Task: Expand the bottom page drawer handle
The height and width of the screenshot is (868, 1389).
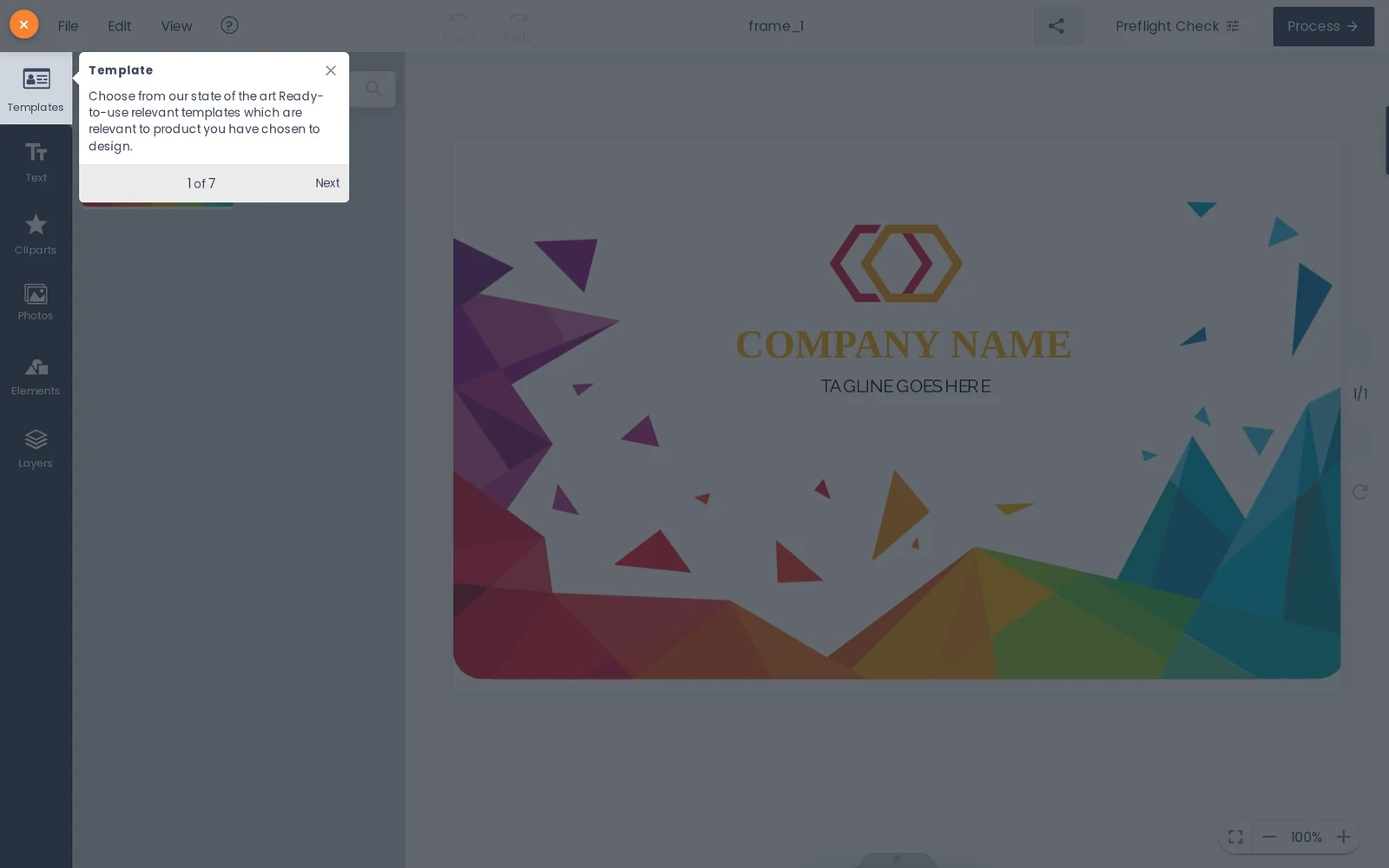Action: (897, 859)
